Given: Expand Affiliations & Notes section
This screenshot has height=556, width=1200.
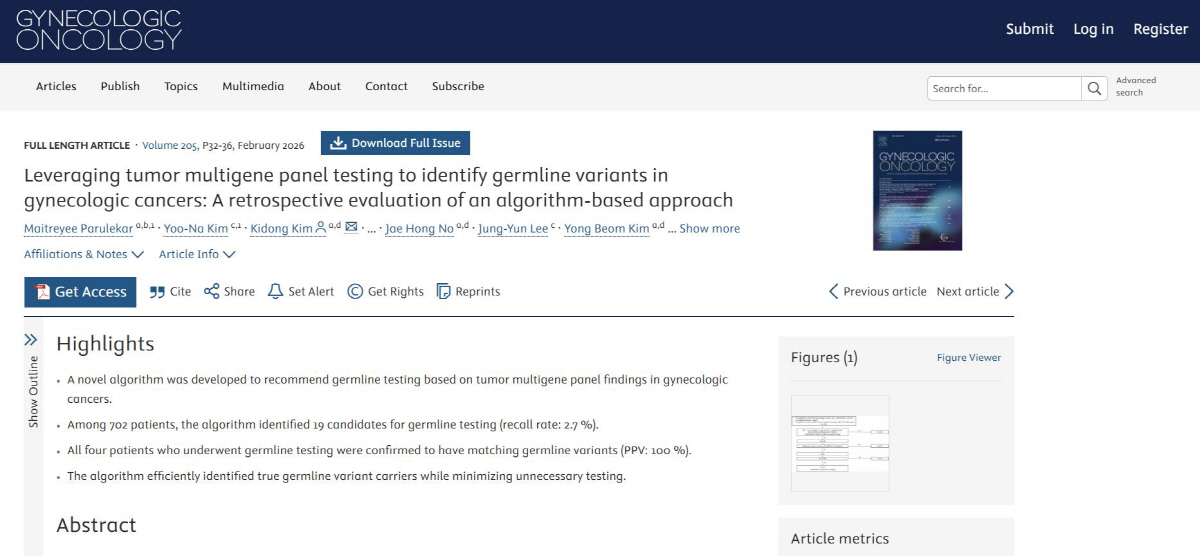Looking at the screenshot, I should tap(84, 254).
